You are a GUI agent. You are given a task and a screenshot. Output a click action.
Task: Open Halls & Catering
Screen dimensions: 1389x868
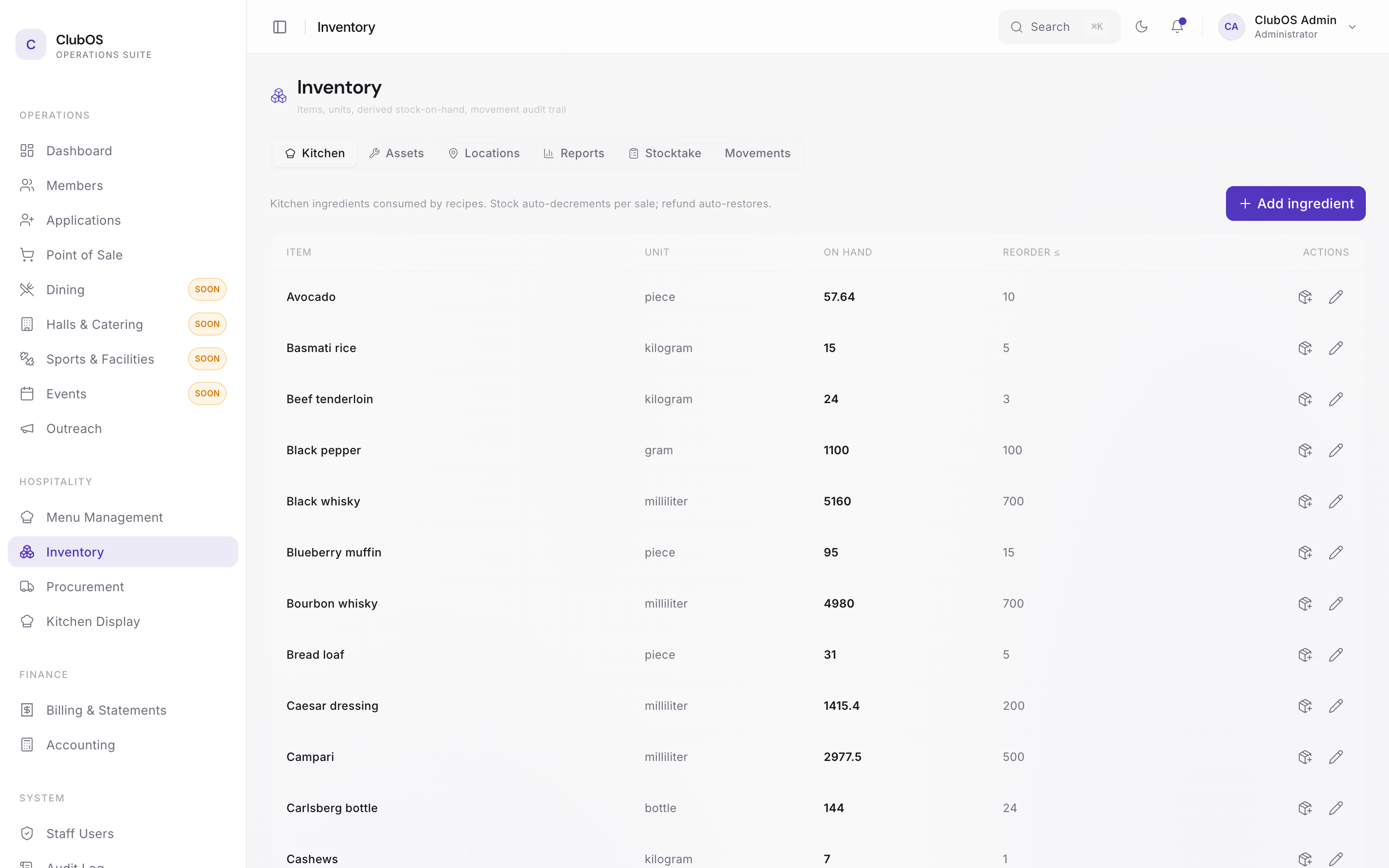123,325
